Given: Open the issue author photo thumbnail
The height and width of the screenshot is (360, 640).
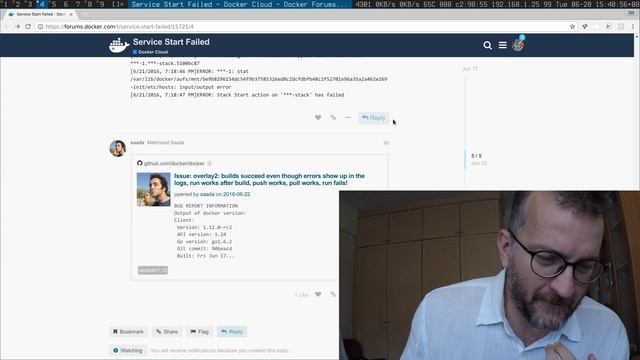Looking at the screenshot, I should coord(153,189).
